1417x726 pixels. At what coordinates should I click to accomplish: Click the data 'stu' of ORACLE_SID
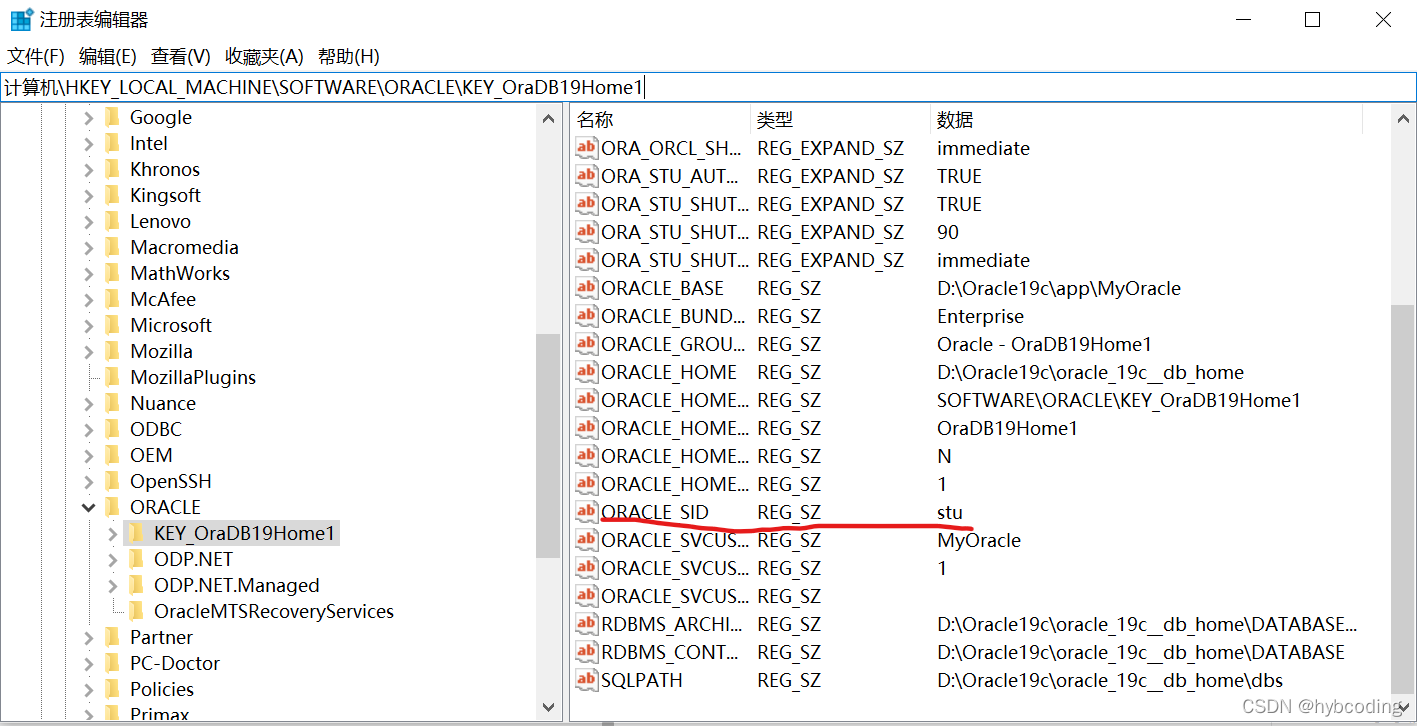pyautogui.click(x=950, y=512)
